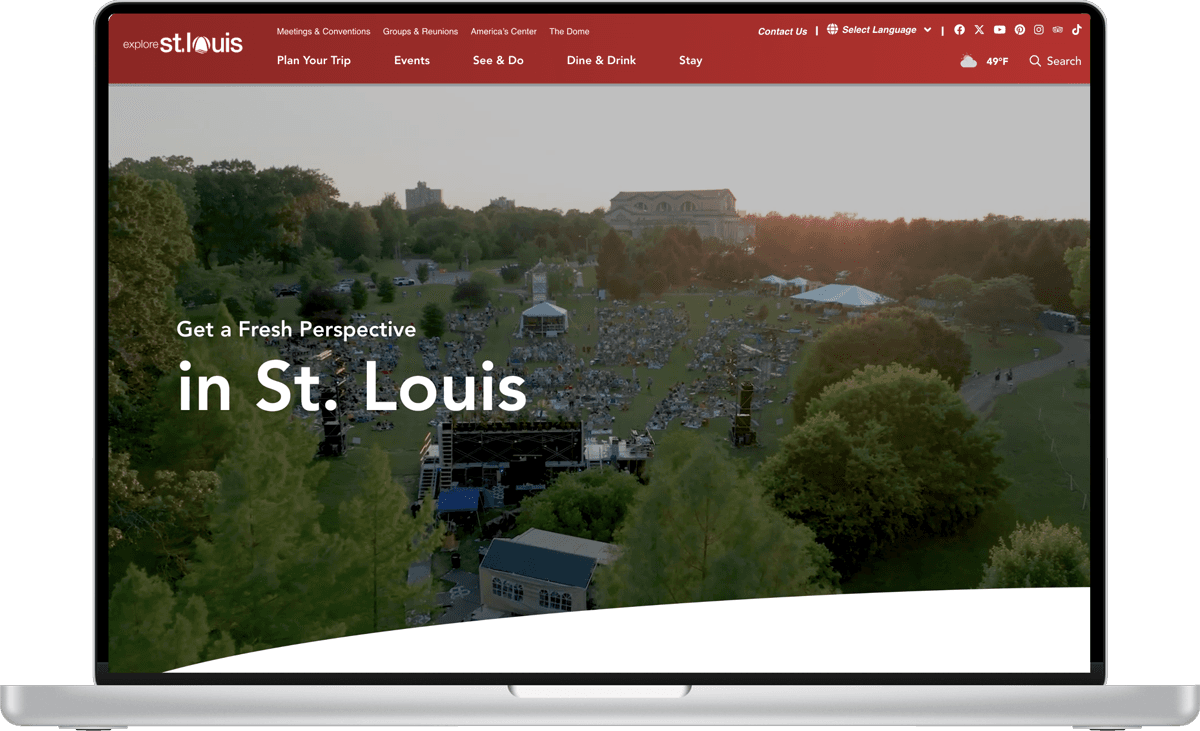
Task: Open the Events menu item
Action: pos(412,60)
